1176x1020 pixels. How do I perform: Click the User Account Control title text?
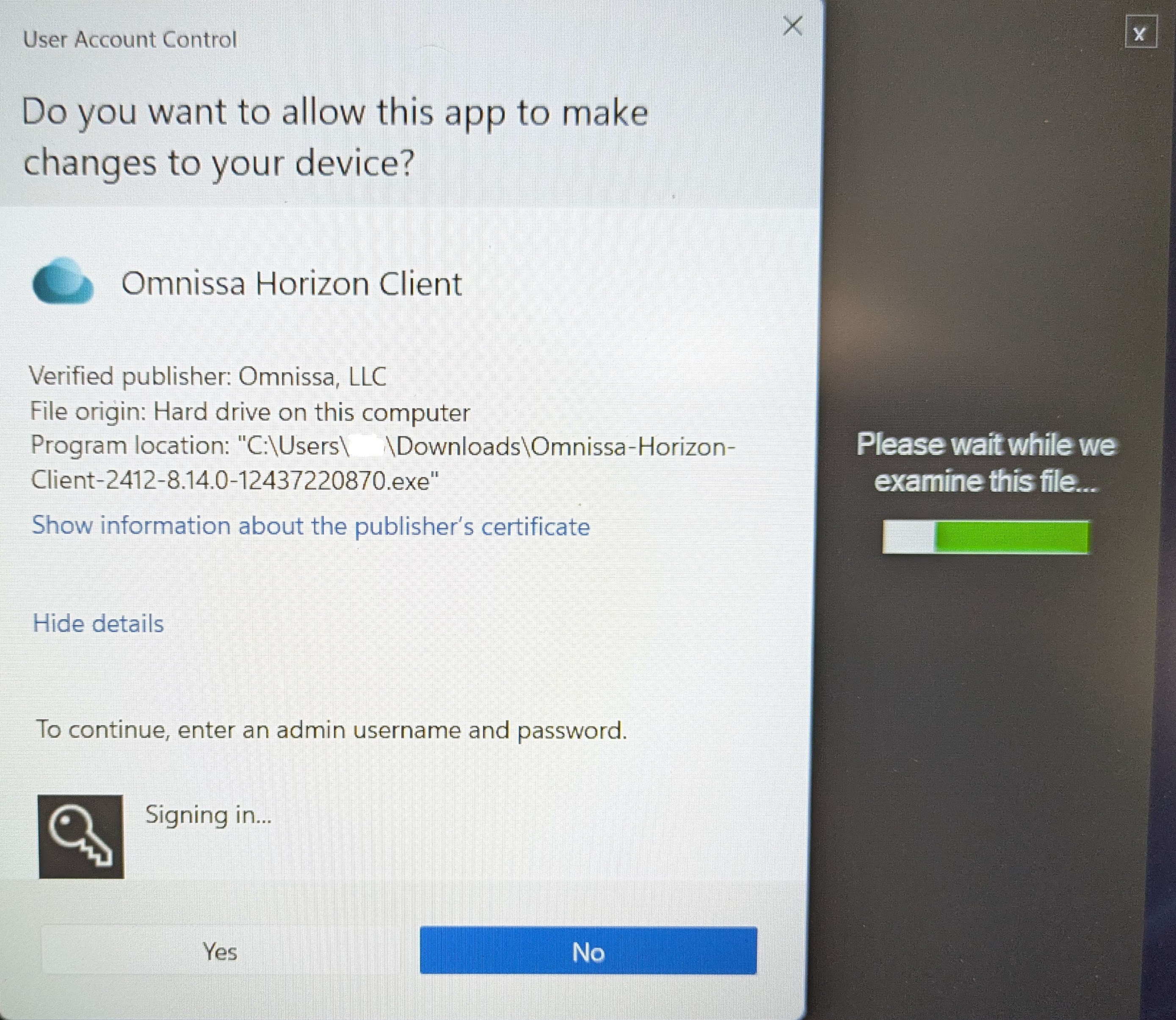pos(130,39)
